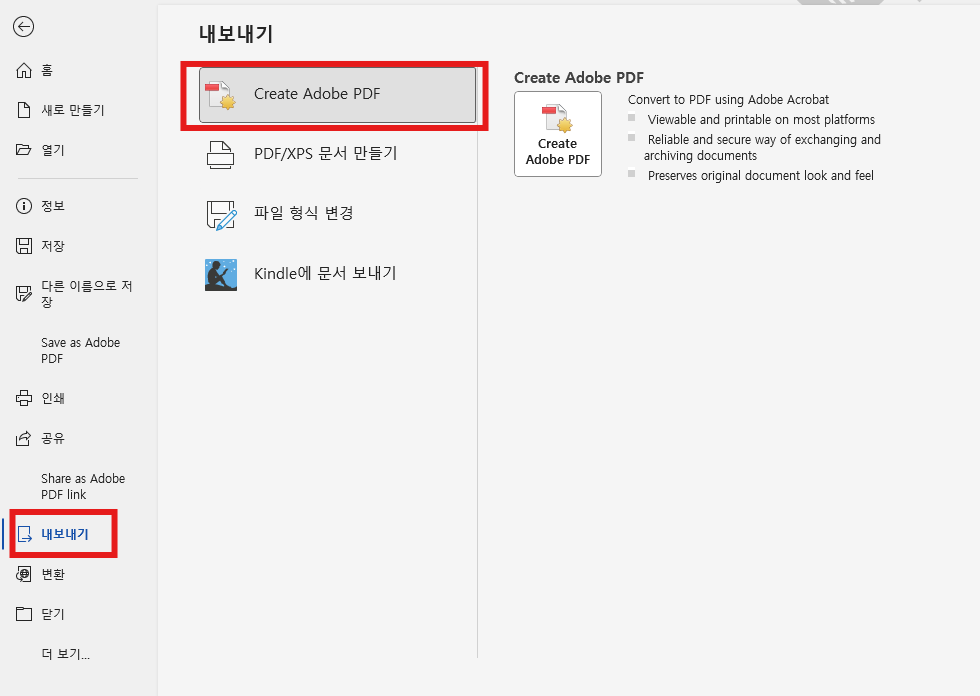Open the folder icon for 열기
Screen dimensions: 980x696
coord(24,150)
